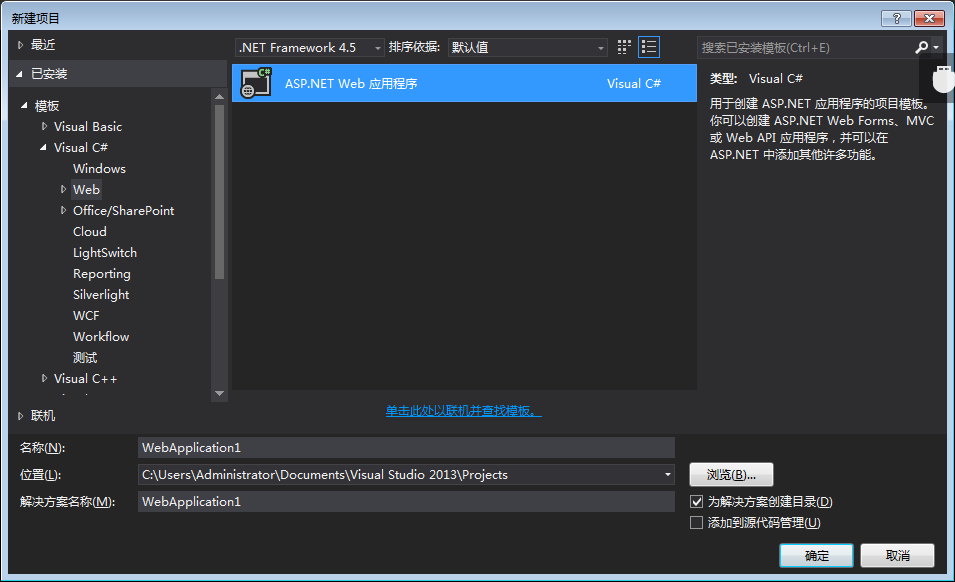Image resolution: width=955 pixels, height=582 pixels.
Task: Click the template tree vertical scrollbar
Action: pos(219,192)
